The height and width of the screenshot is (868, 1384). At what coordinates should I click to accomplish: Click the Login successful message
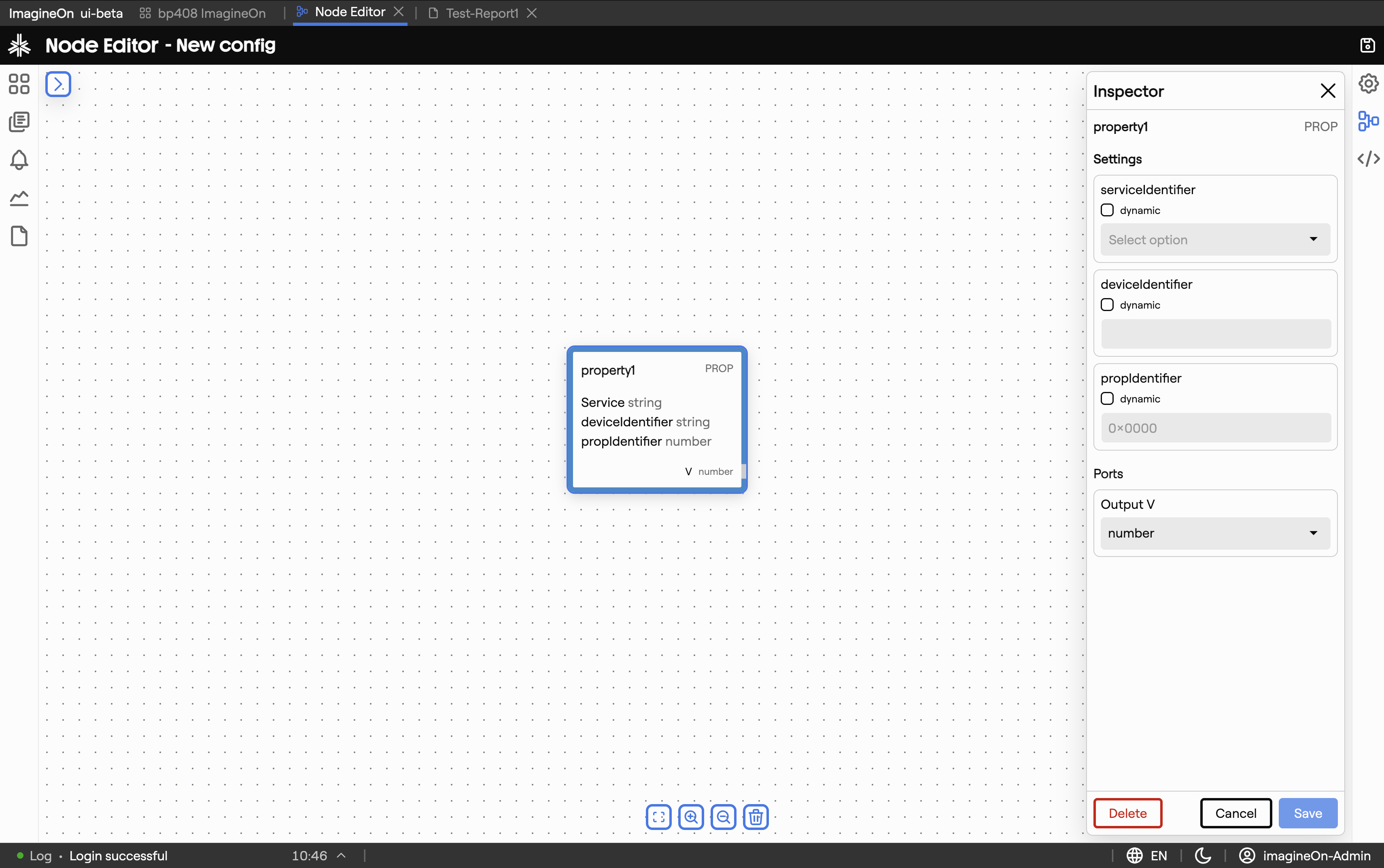coord(119,855)
